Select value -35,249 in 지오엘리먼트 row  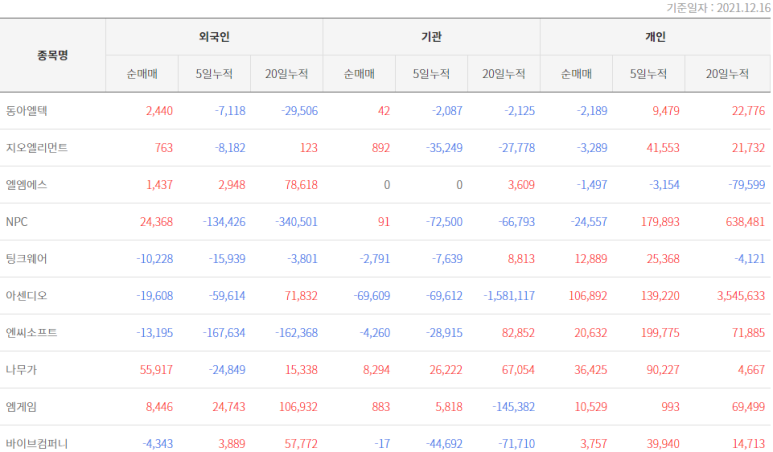[444, 148]
